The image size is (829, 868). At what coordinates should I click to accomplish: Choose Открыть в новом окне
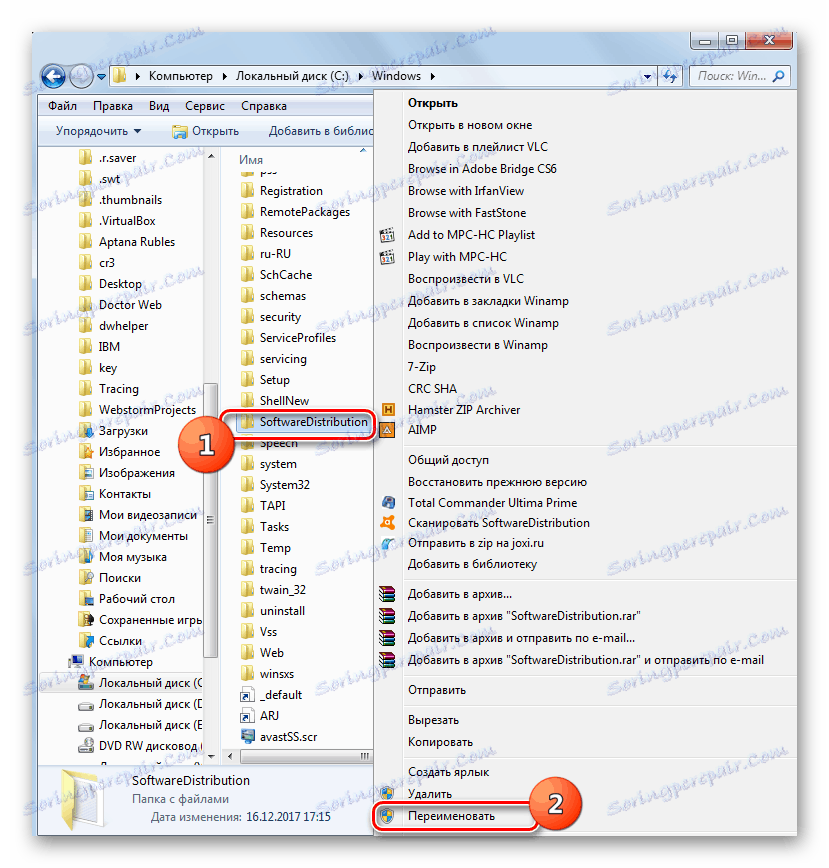click(x=470, y=125)
